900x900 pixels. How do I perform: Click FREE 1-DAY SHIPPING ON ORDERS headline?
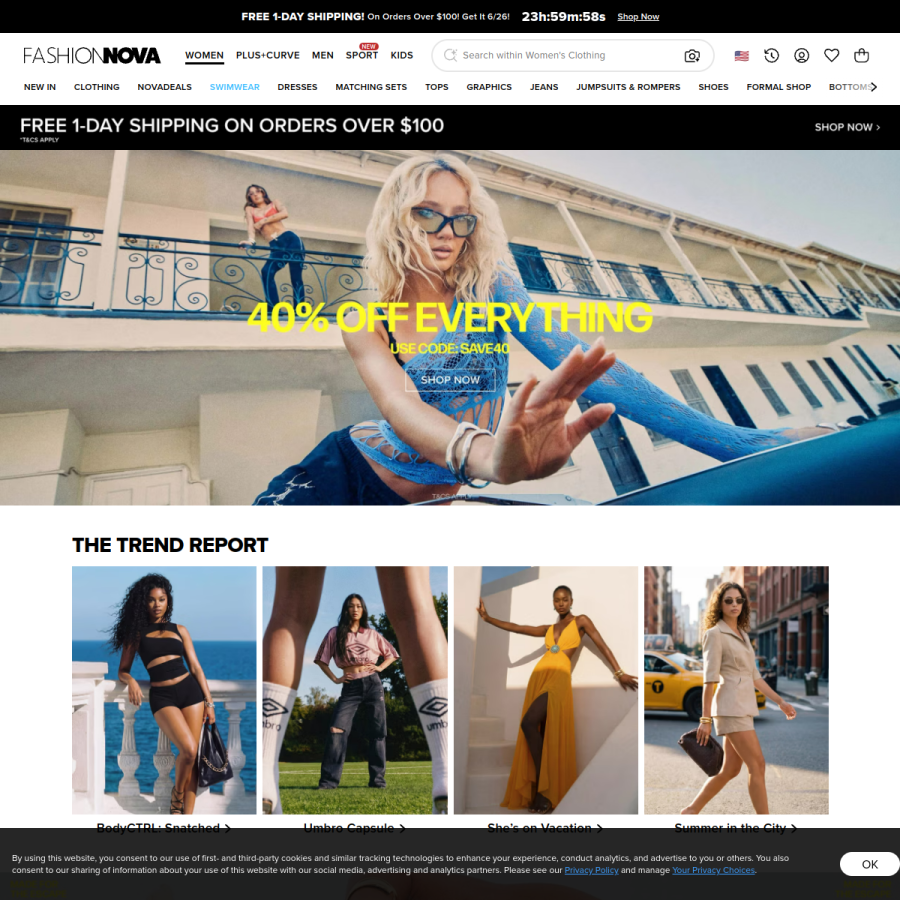(x=231, y=126)
